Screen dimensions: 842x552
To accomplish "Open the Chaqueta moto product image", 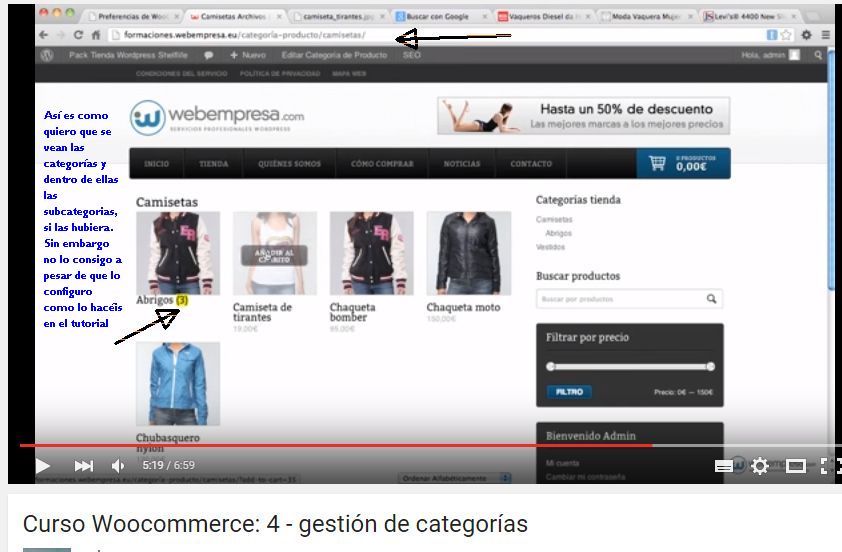I will [x=469, y=253].
